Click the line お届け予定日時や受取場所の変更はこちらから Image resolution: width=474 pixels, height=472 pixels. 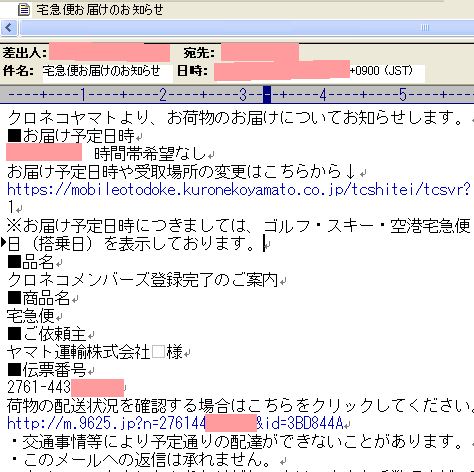click(182, 172)
